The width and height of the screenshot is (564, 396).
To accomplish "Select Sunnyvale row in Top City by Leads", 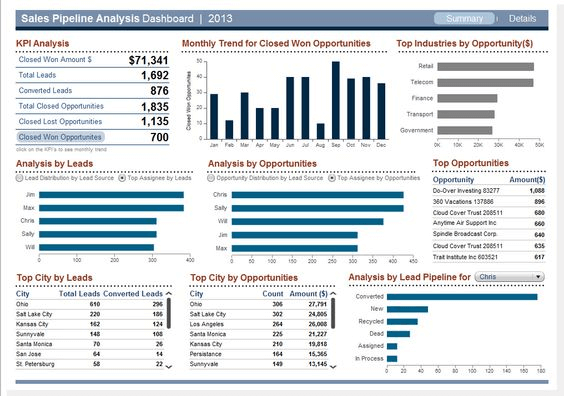I will pos(90,334).
